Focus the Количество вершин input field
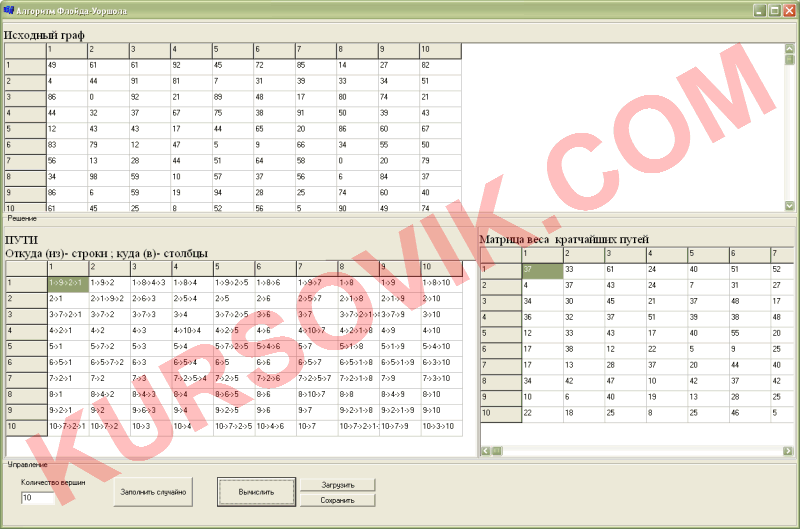The image size is (800, 529). pos(38,498)
